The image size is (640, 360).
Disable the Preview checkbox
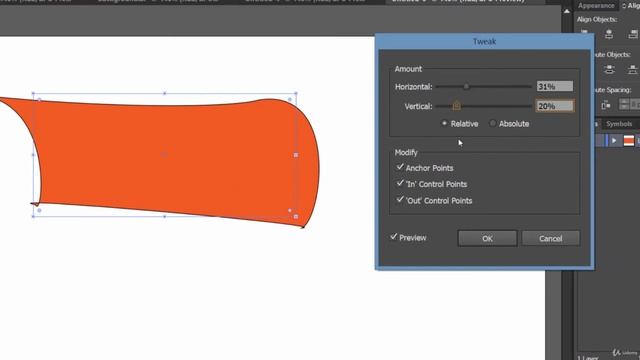coord(393,237)
